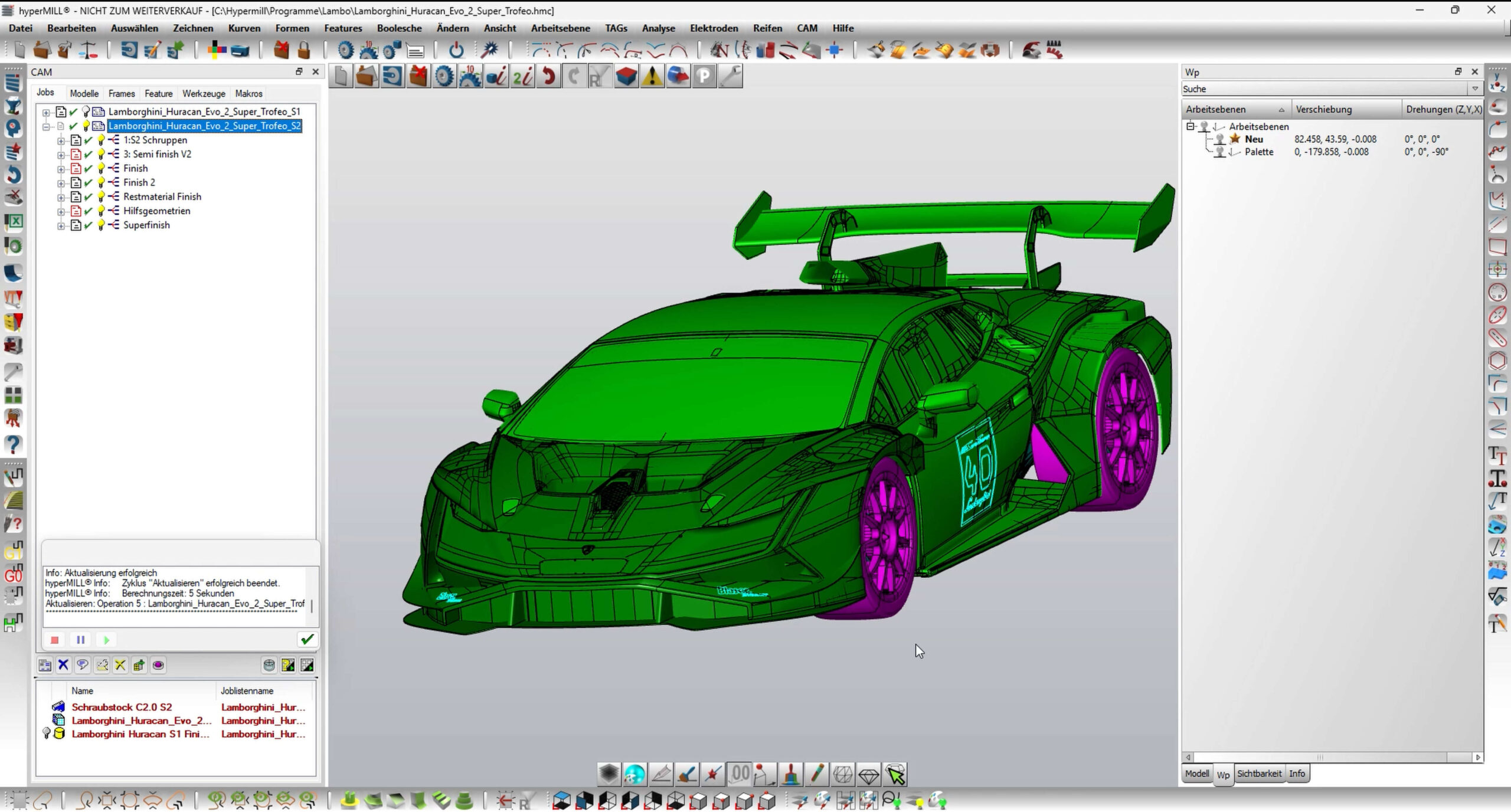Toggle light bulb visibility for Superfinish job
The image size is (1511, 812).
101,225
